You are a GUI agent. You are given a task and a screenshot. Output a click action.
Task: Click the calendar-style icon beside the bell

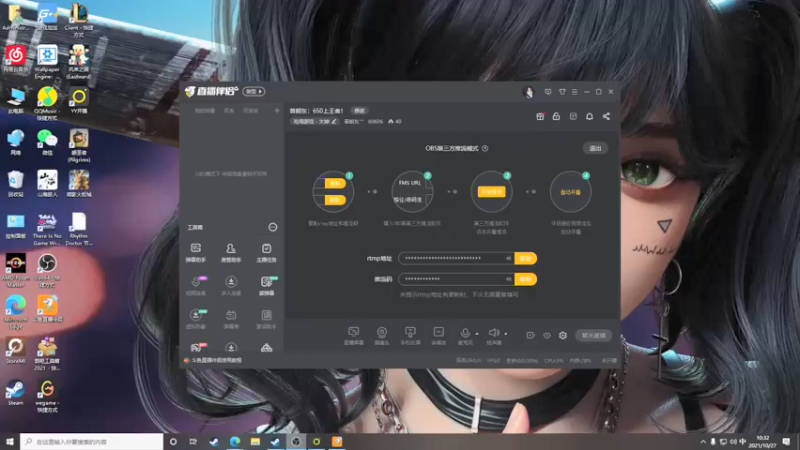[573, 116]
